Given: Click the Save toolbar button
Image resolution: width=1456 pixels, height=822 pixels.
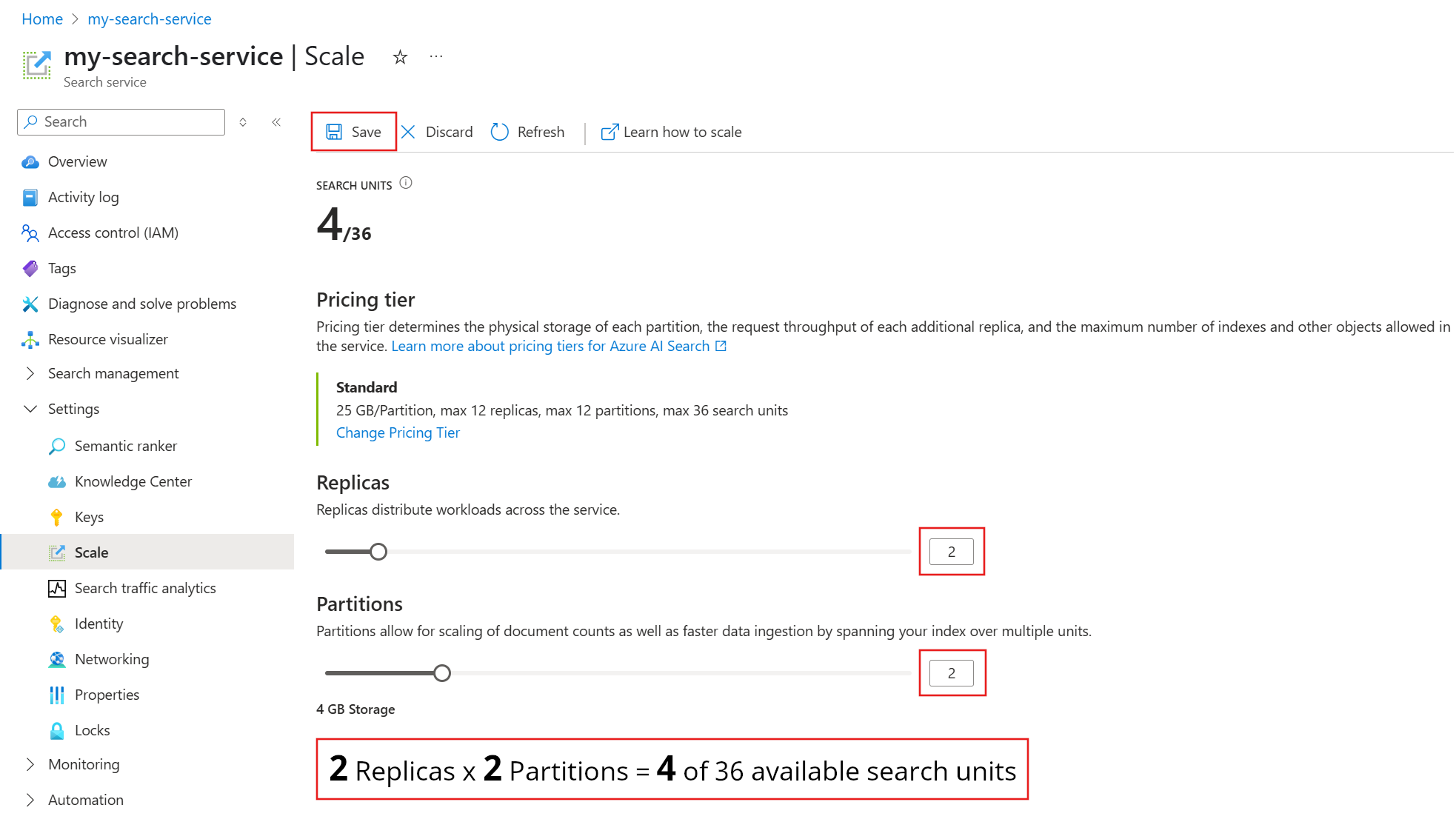Looking at the screenshot, I should point(354,132).
